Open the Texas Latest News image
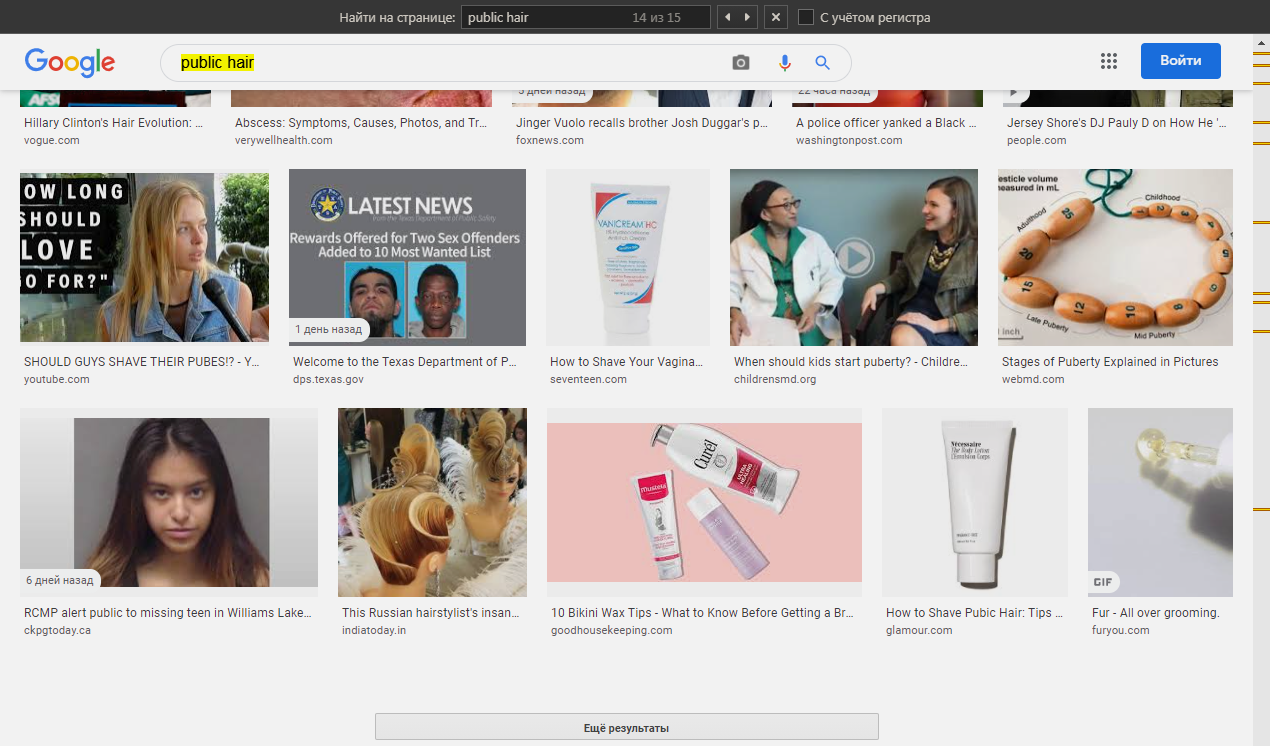This screenshot has width=1270, height=746. click(x=407, y=258)
